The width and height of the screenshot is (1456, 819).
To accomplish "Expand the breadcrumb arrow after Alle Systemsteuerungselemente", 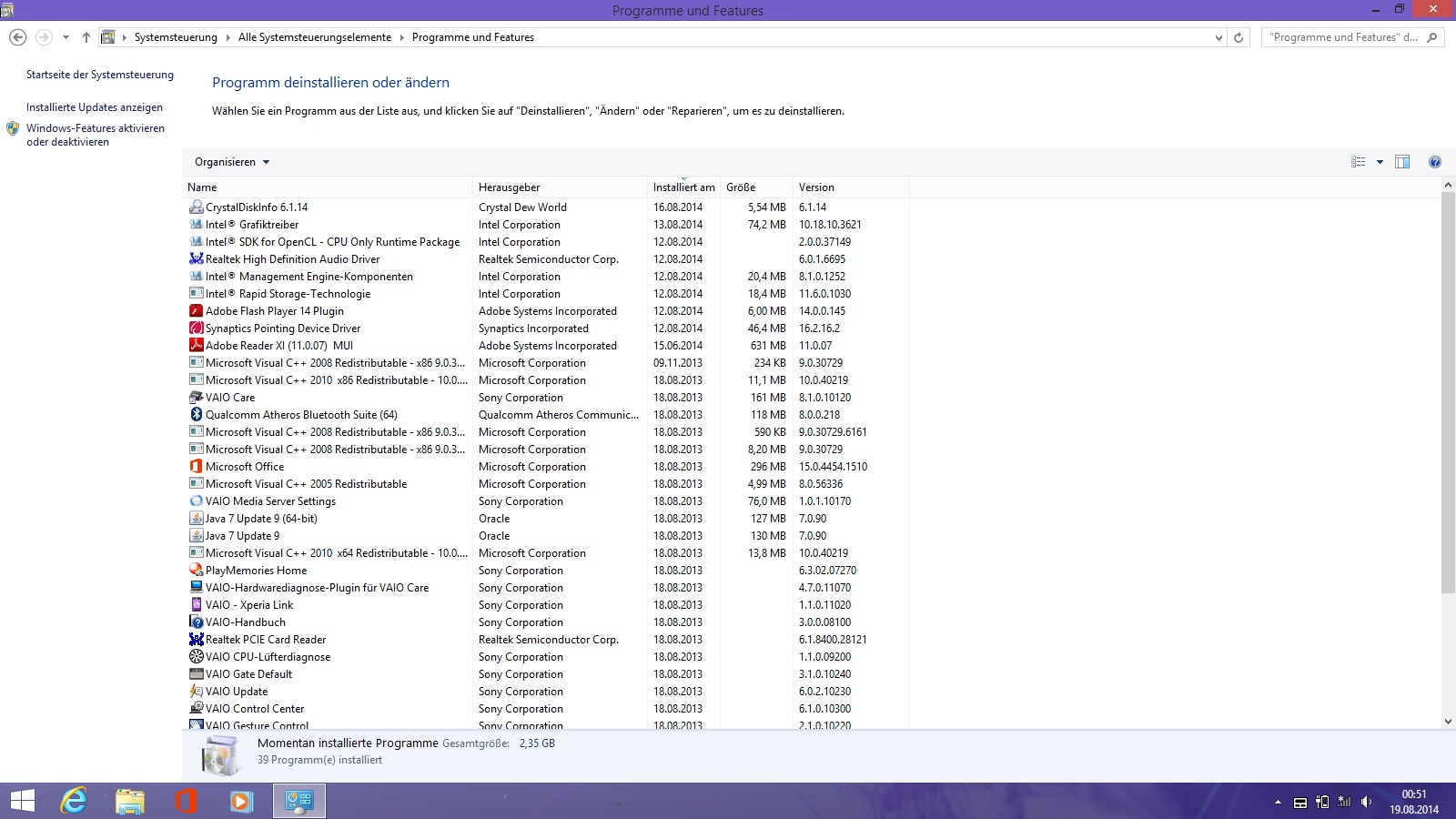I will point(402,37).
